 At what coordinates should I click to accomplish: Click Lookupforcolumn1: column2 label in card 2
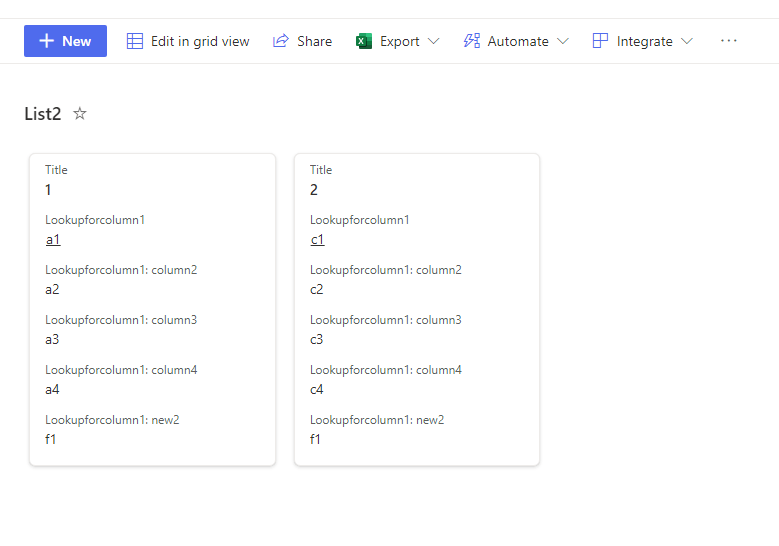tap(386, 270)
